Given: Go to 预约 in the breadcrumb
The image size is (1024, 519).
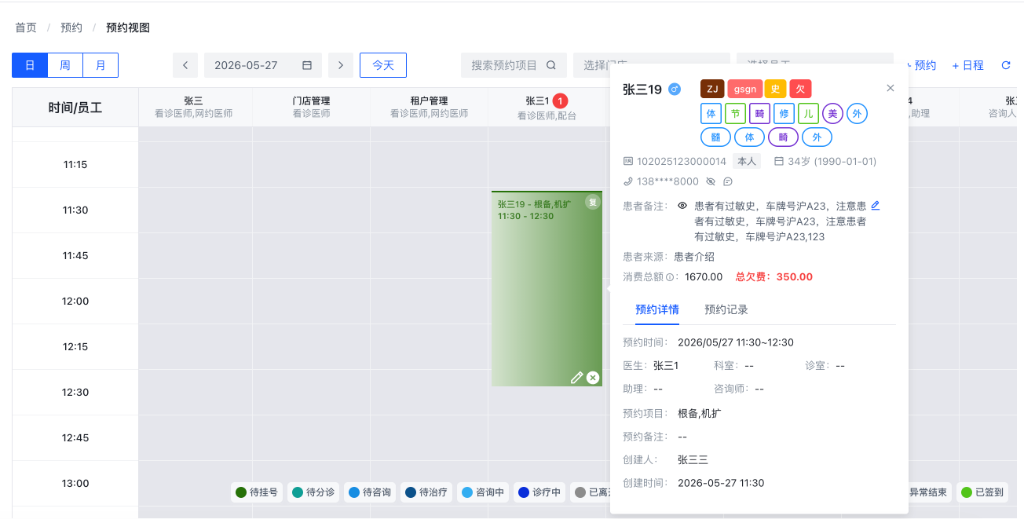Looking at the screenshot, I should (x=71, y=27).
